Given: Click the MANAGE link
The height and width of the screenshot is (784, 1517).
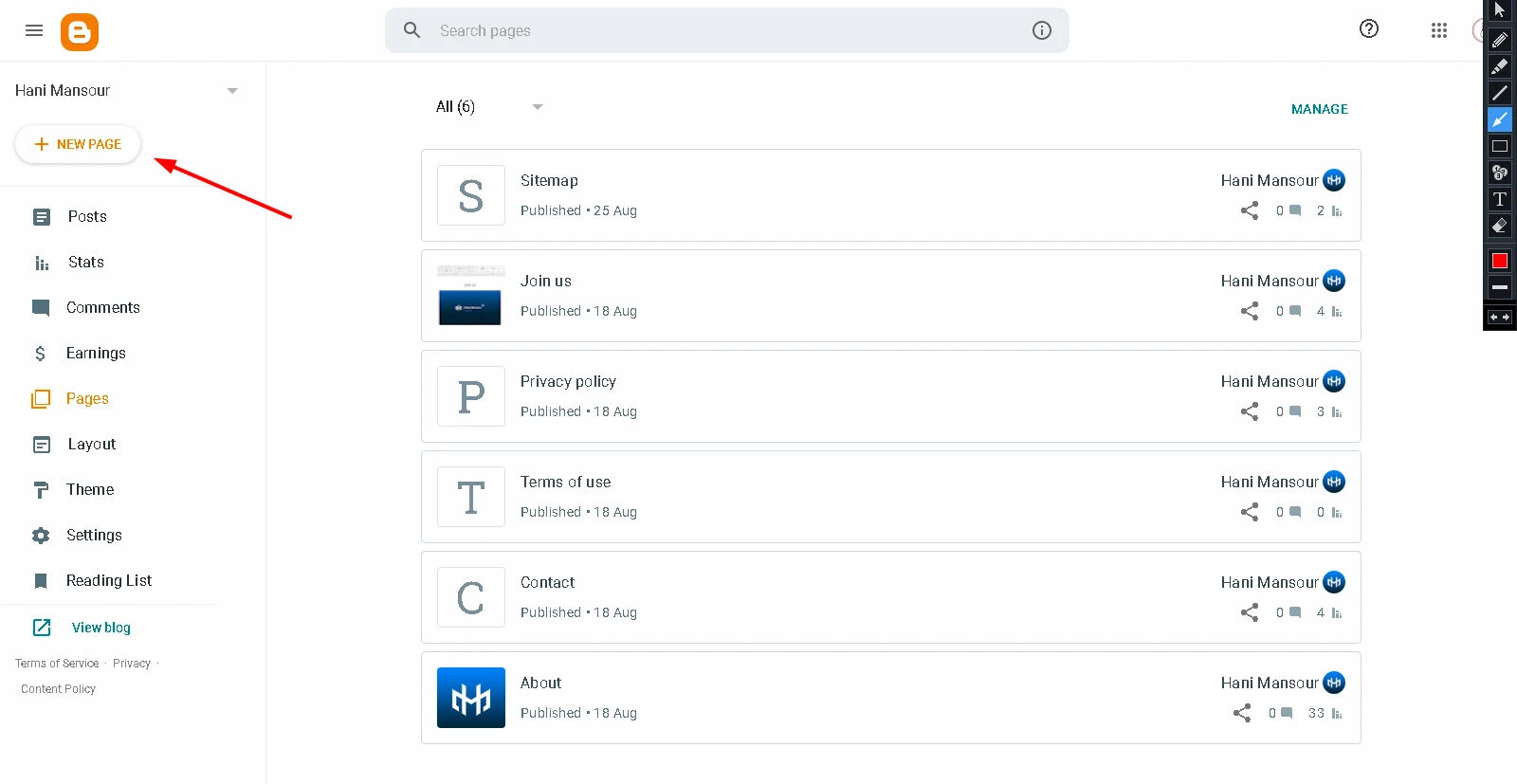Looking at the screenshot, I should point(1319,109).
